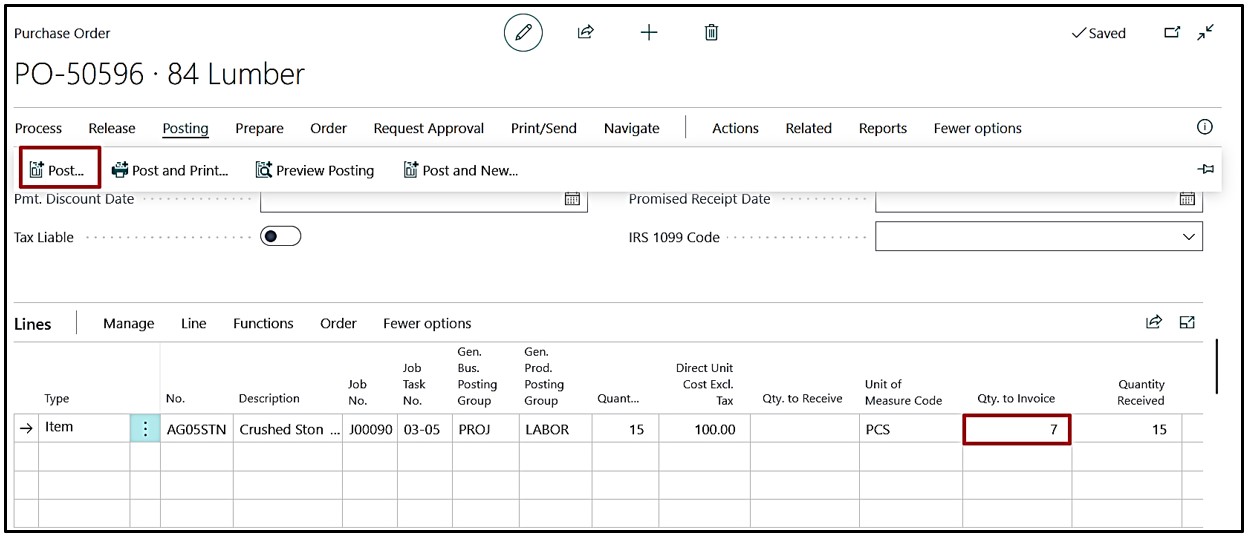
Task: Click Post and Print... action
Action: pos(170,170)
